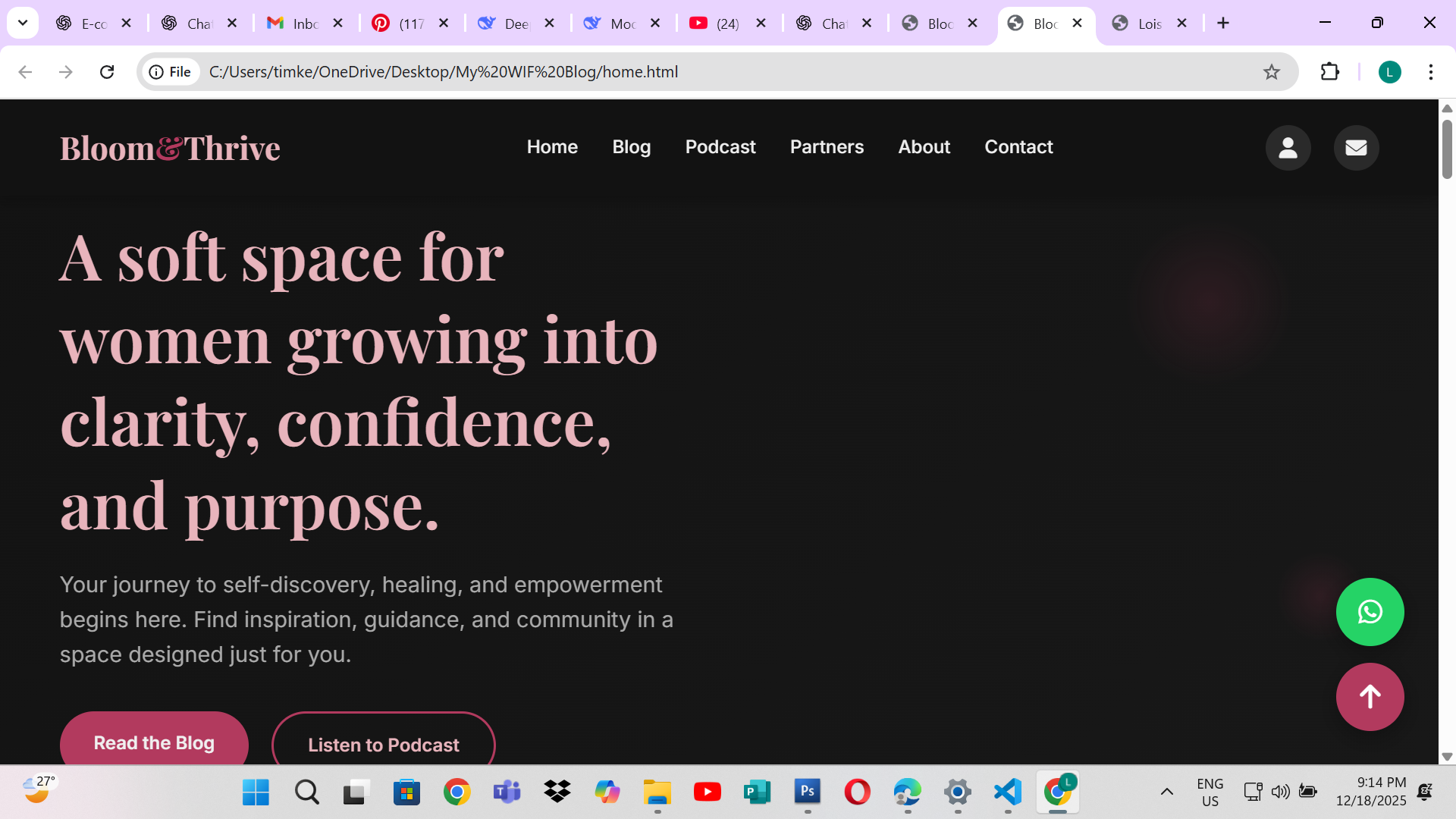Open the envelope contact icon in header

coord(1355,148)
